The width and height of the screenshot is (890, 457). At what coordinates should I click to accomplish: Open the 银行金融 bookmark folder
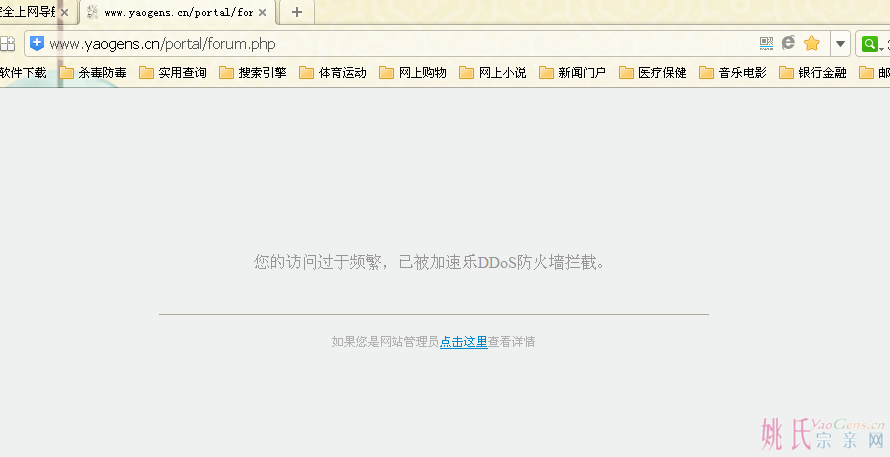pos(813,72)
